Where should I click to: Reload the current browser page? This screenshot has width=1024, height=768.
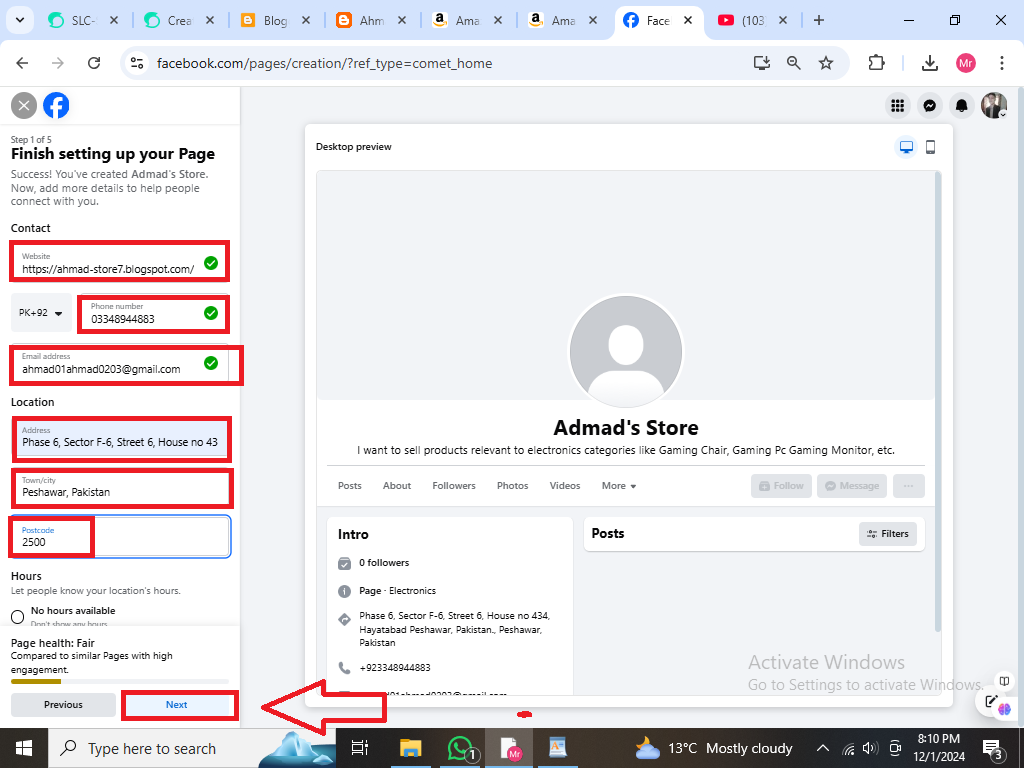[94, 63]
